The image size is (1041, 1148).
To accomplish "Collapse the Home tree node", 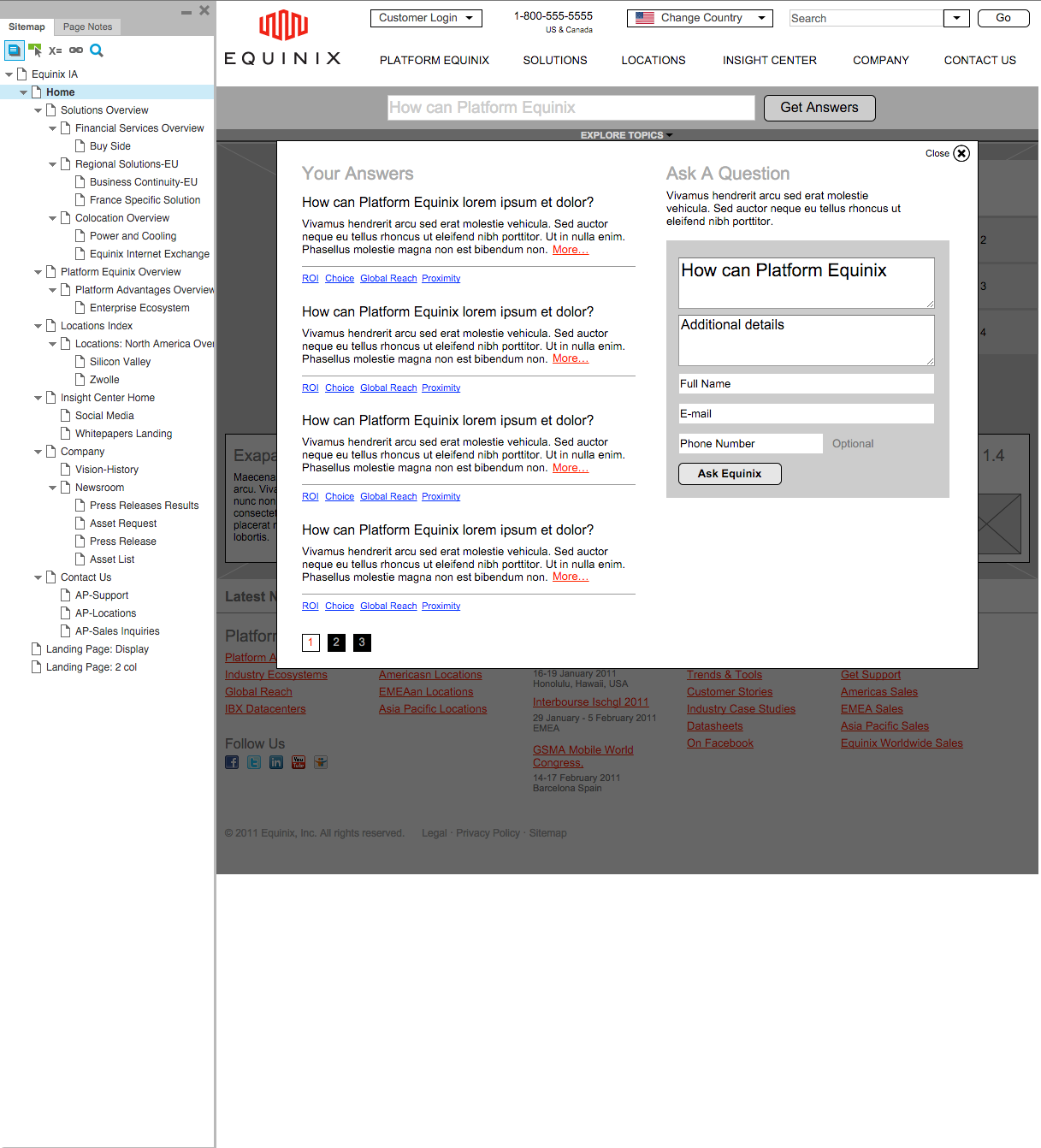I will tap(23, 92).
